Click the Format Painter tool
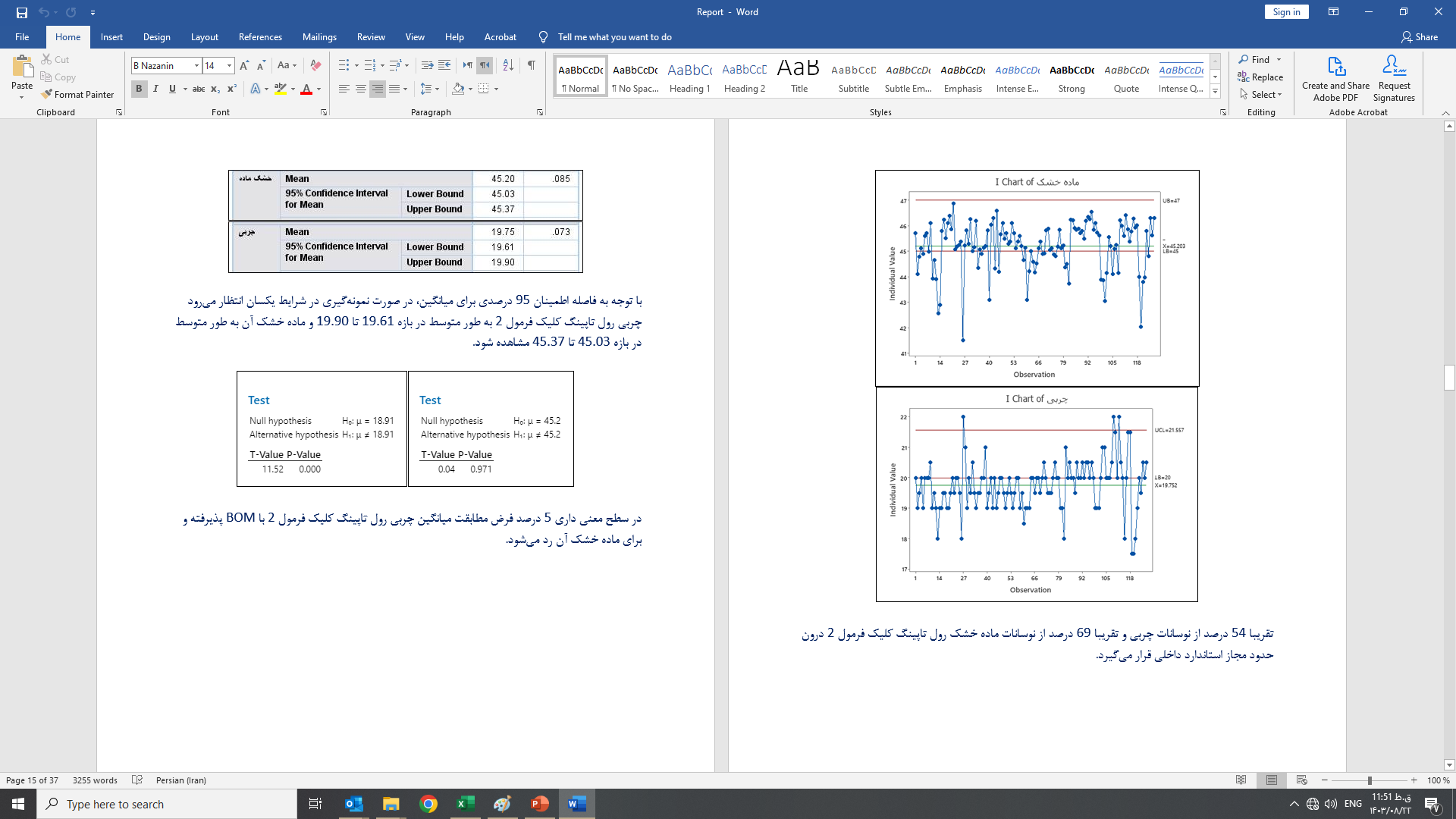The image size is (1456, 819). pyautogui.click(x=77, y=95)
